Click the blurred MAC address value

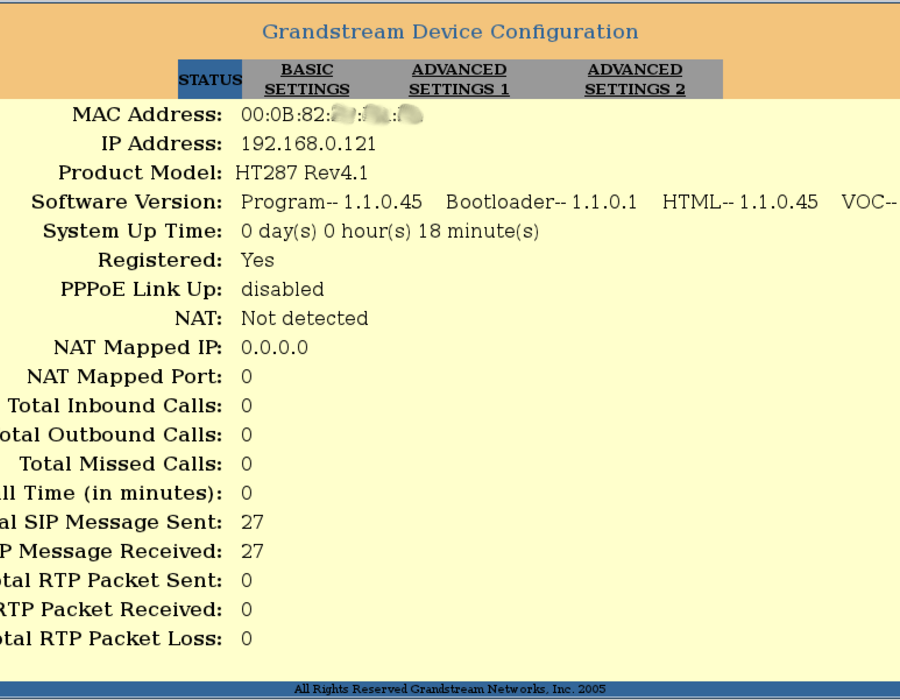[x=332, y=114]
